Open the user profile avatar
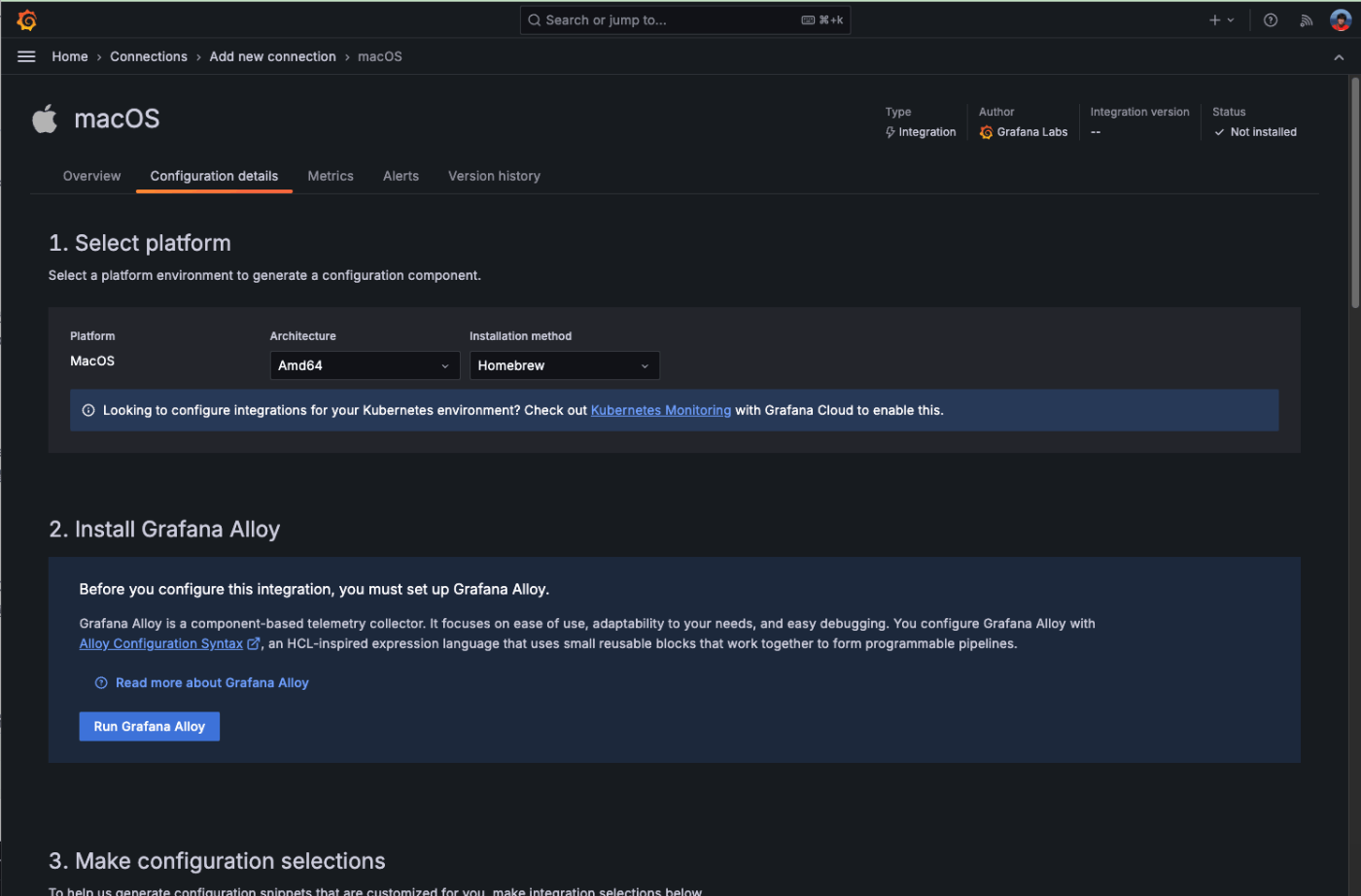Screen dimensions: 1361x896 [x=1341, y=20]
